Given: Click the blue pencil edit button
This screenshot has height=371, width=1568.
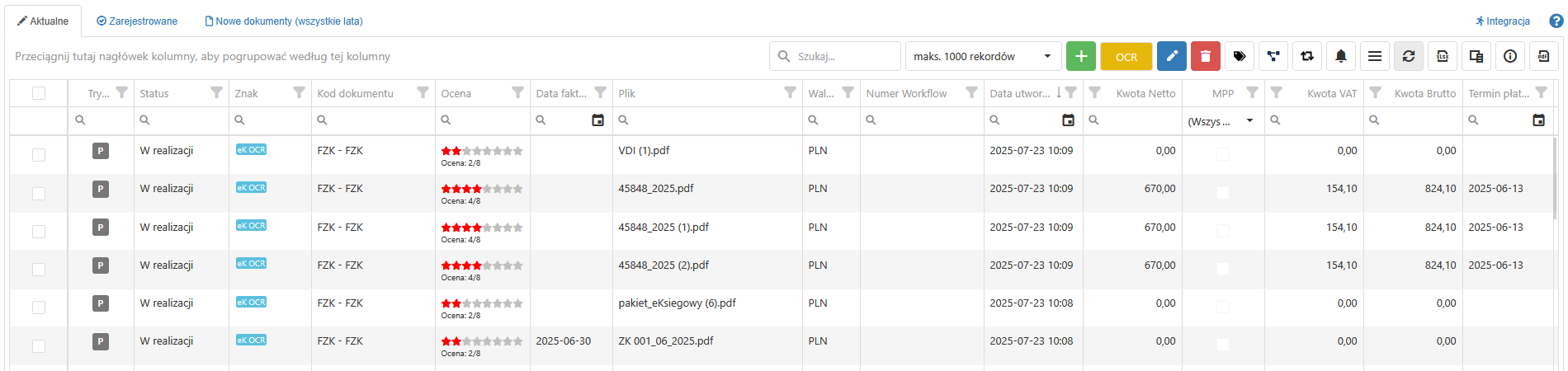Looking at the screenshot, I should point(1172,56).
